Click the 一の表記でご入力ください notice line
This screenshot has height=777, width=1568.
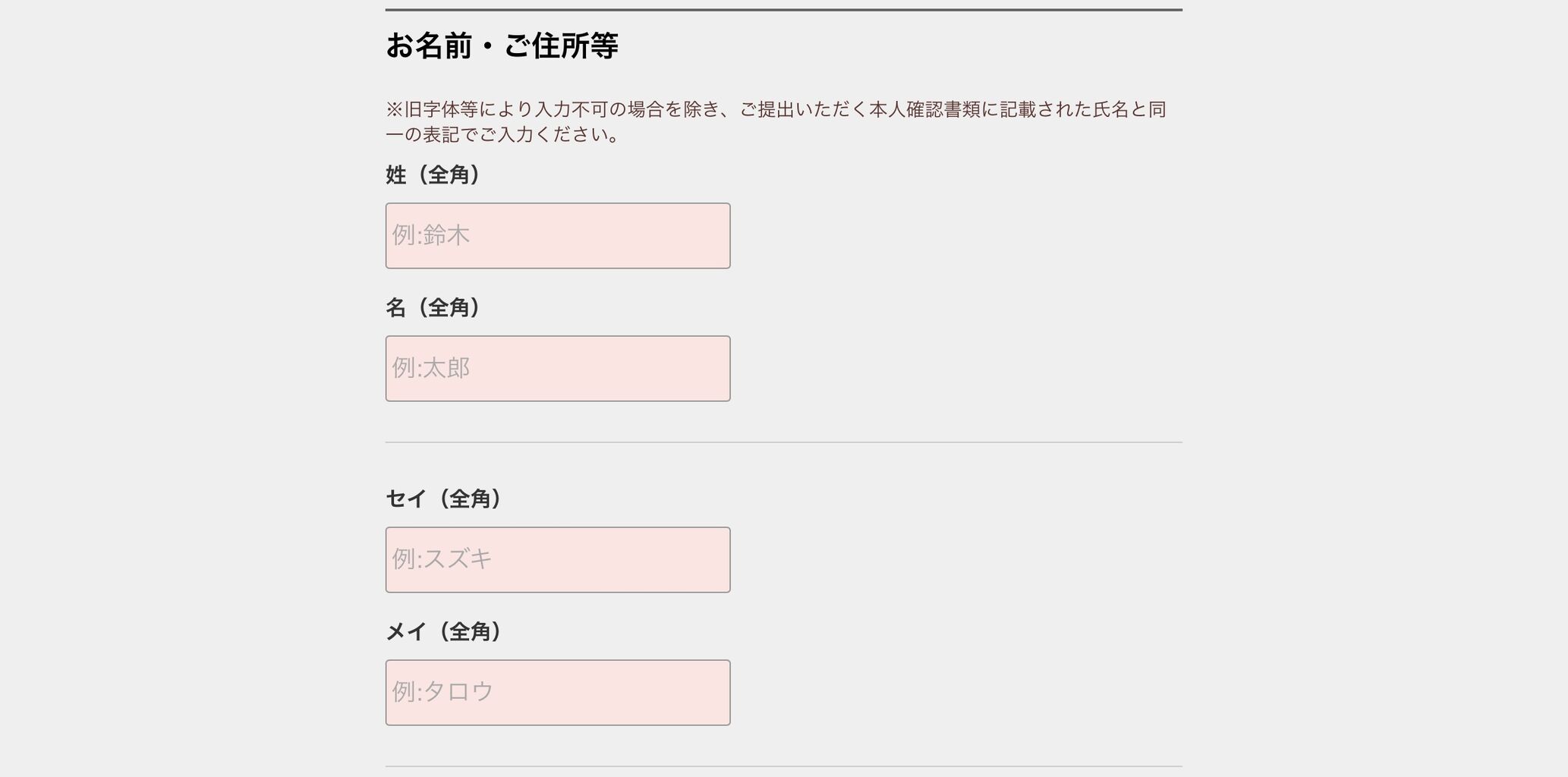pos(502,135)
